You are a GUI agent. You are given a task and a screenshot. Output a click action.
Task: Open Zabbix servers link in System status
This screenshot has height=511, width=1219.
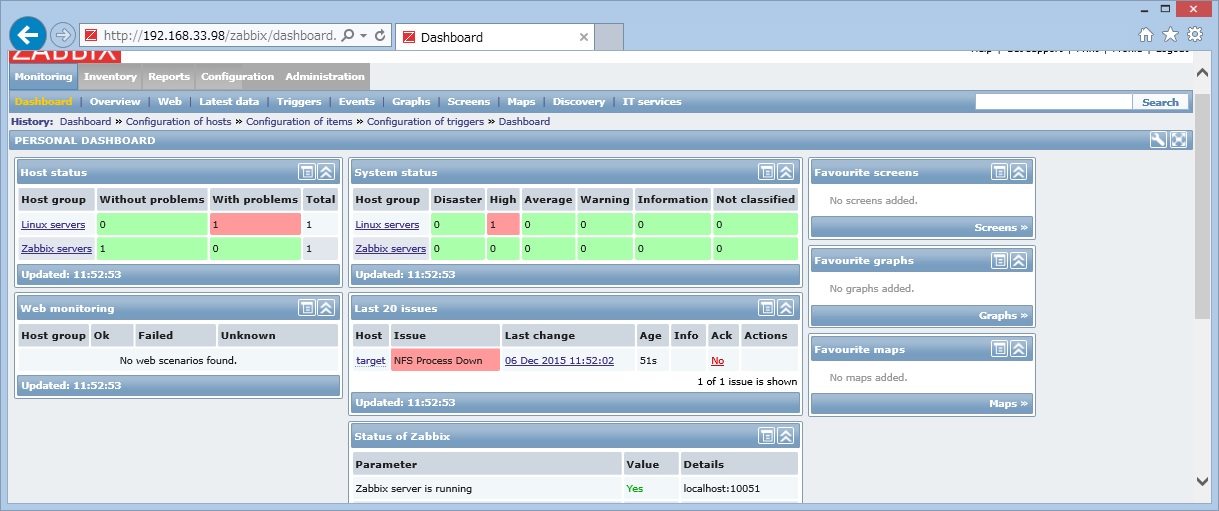(x=390, y=248)
